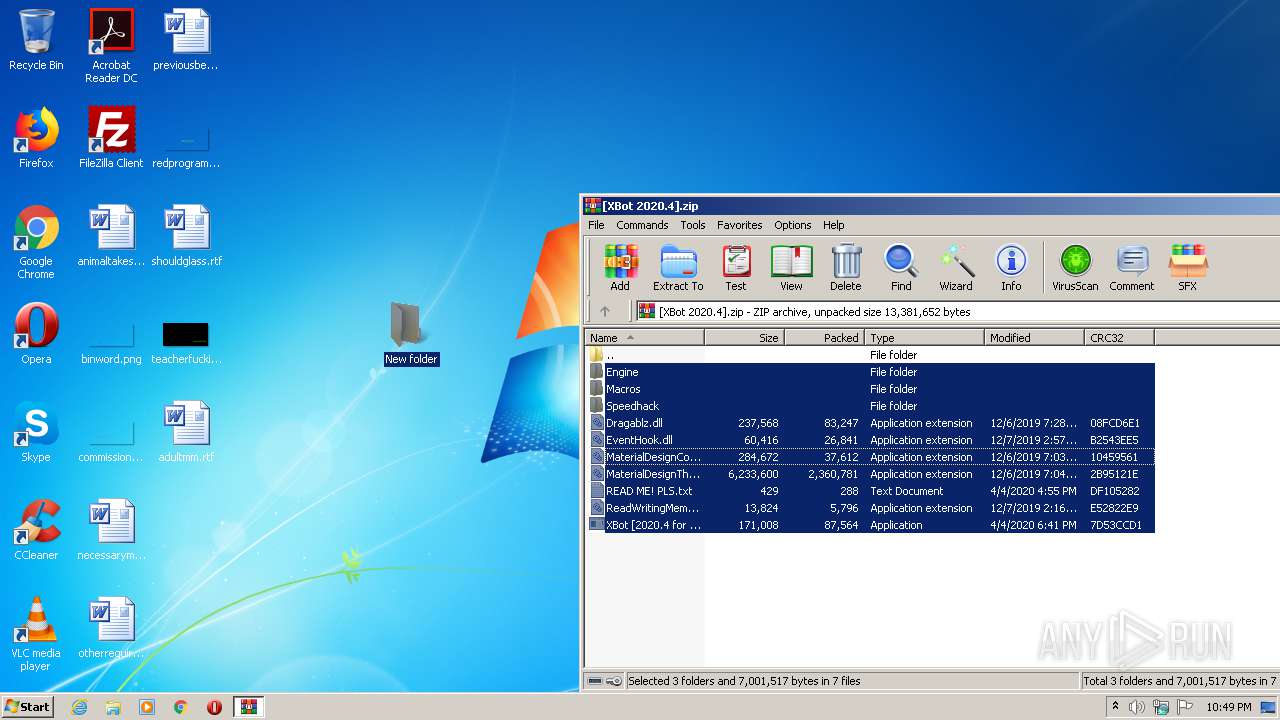Image resolution: width=1280 pixels, height=720 pixels.
Task: Select FileZilla Client desktop icon
Action: coord(111,138)
